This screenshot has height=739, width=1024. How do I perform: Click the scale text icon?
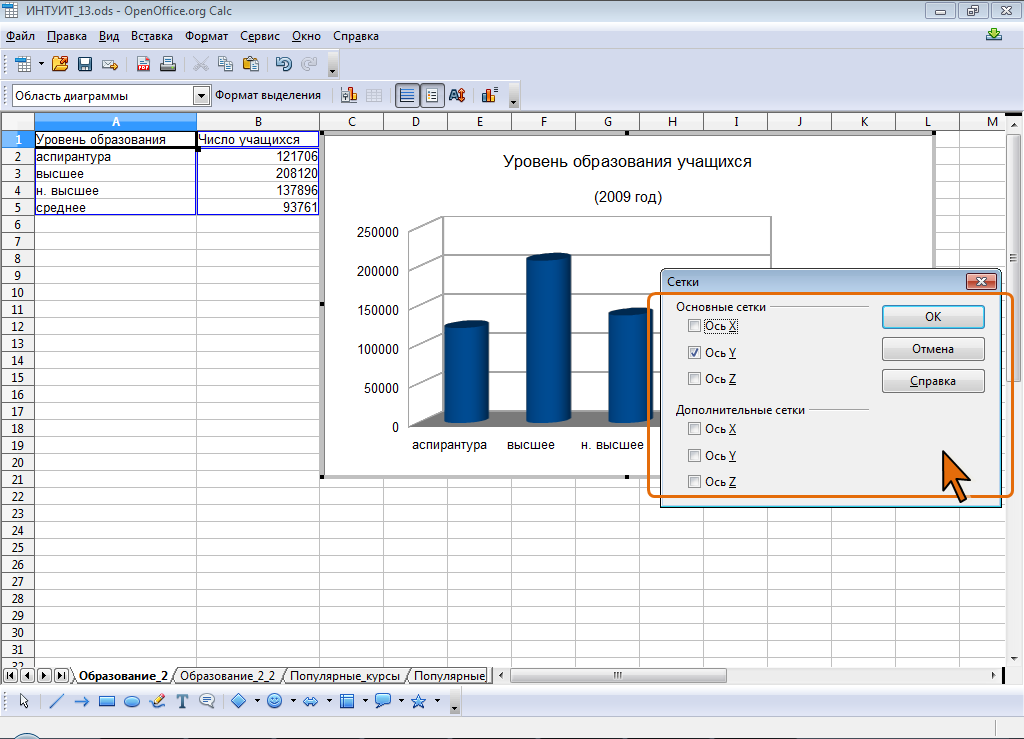(x=457, y=95)
